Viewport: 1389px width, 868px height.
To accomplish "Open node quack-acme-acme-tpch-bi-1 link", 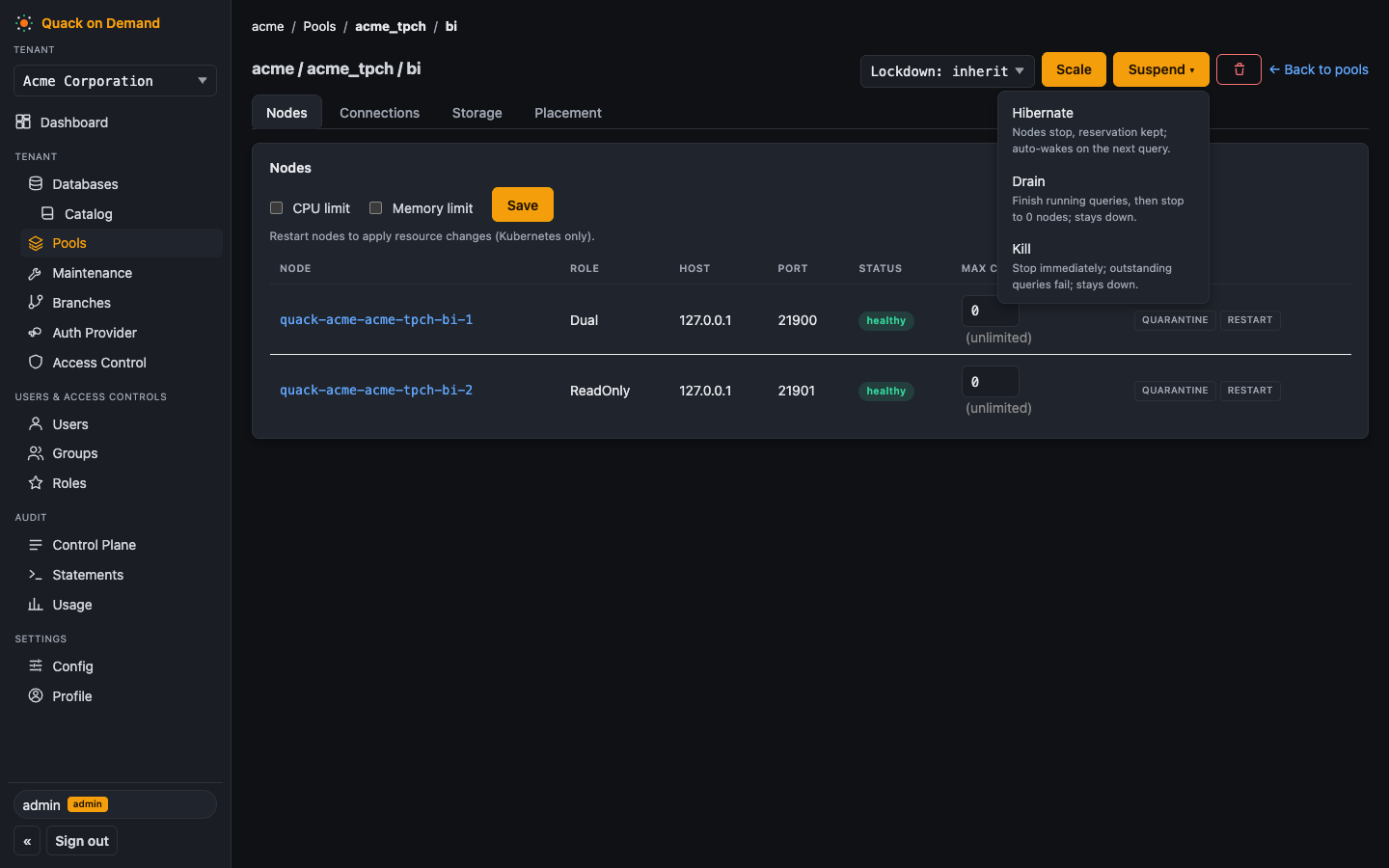I will (376, 319).
